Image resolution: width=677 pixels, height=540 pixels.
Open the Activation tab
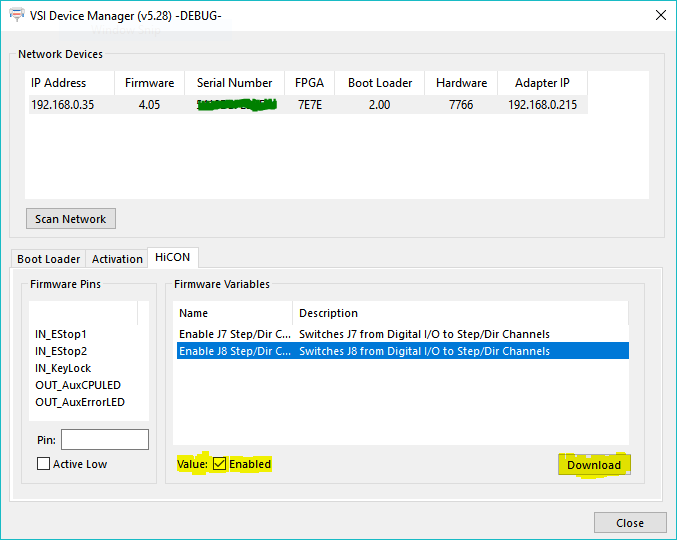click(x=117, y=259)
